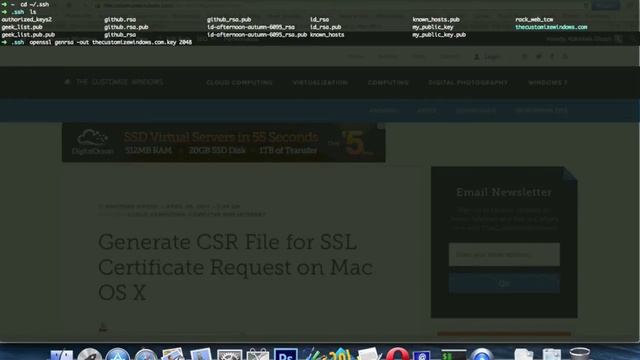Click id-afternoon-autumn-6095_rsa.pub in terminal listing
640x360 pixels.
coord(257,35)
